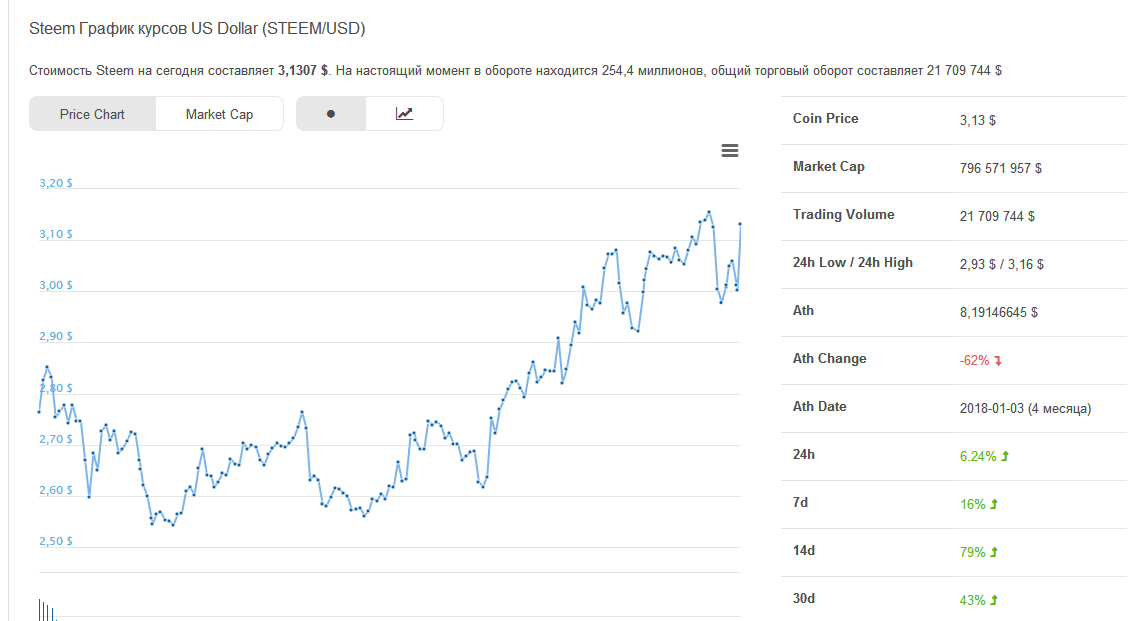Switch to dot marker chart mode
Viewport: 1139px width, 621px height.
pyautogui.click(x=331, y=114)
